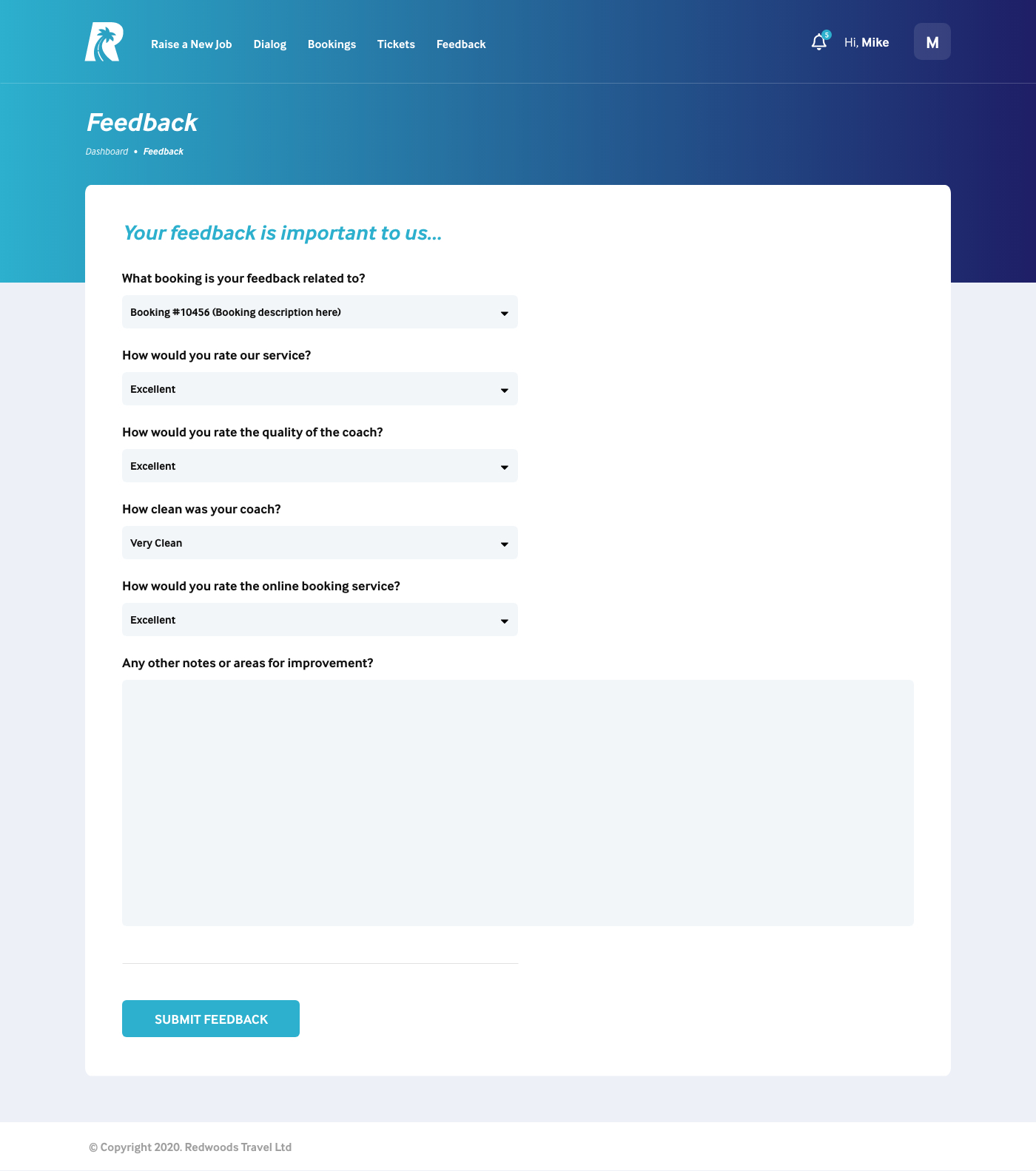Screen dimensions: 1036x1171
Task: Expand the coach cleanliness dropdown
Action: [x=320, y=543]
